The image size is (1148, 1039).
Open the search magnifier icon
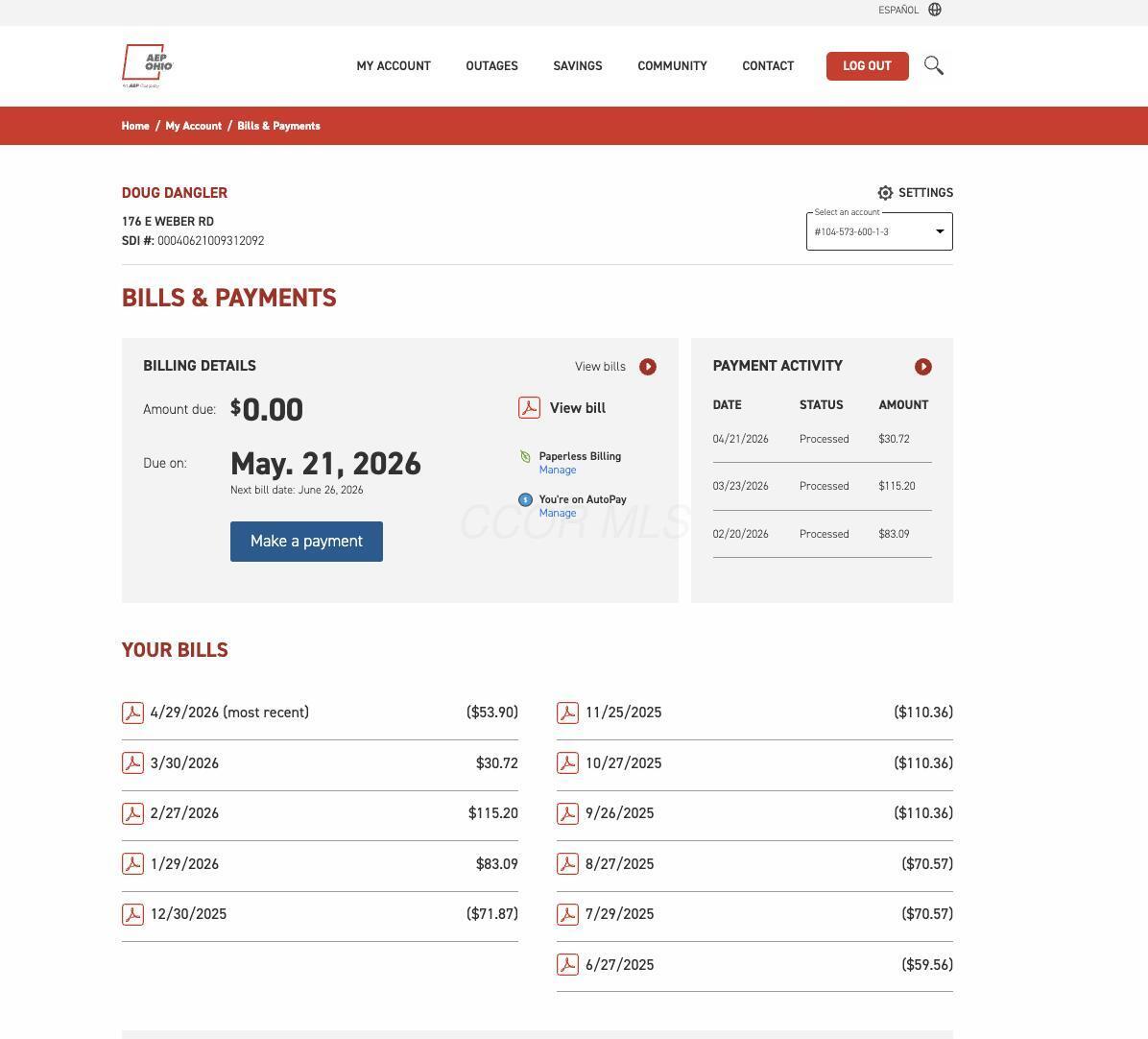point(934,65)
